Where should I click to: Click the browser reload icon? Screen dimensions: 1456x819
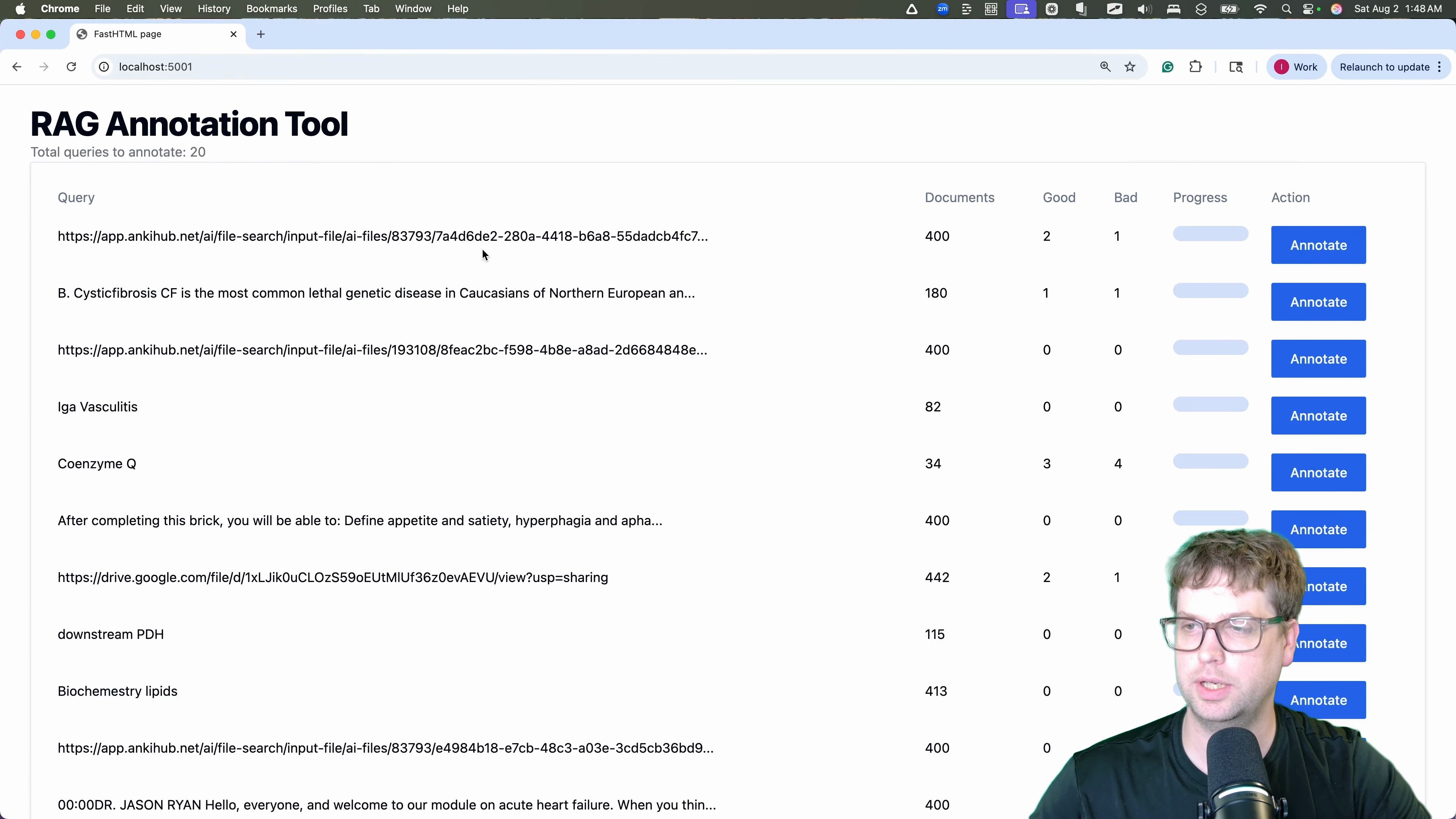(71, 67)
